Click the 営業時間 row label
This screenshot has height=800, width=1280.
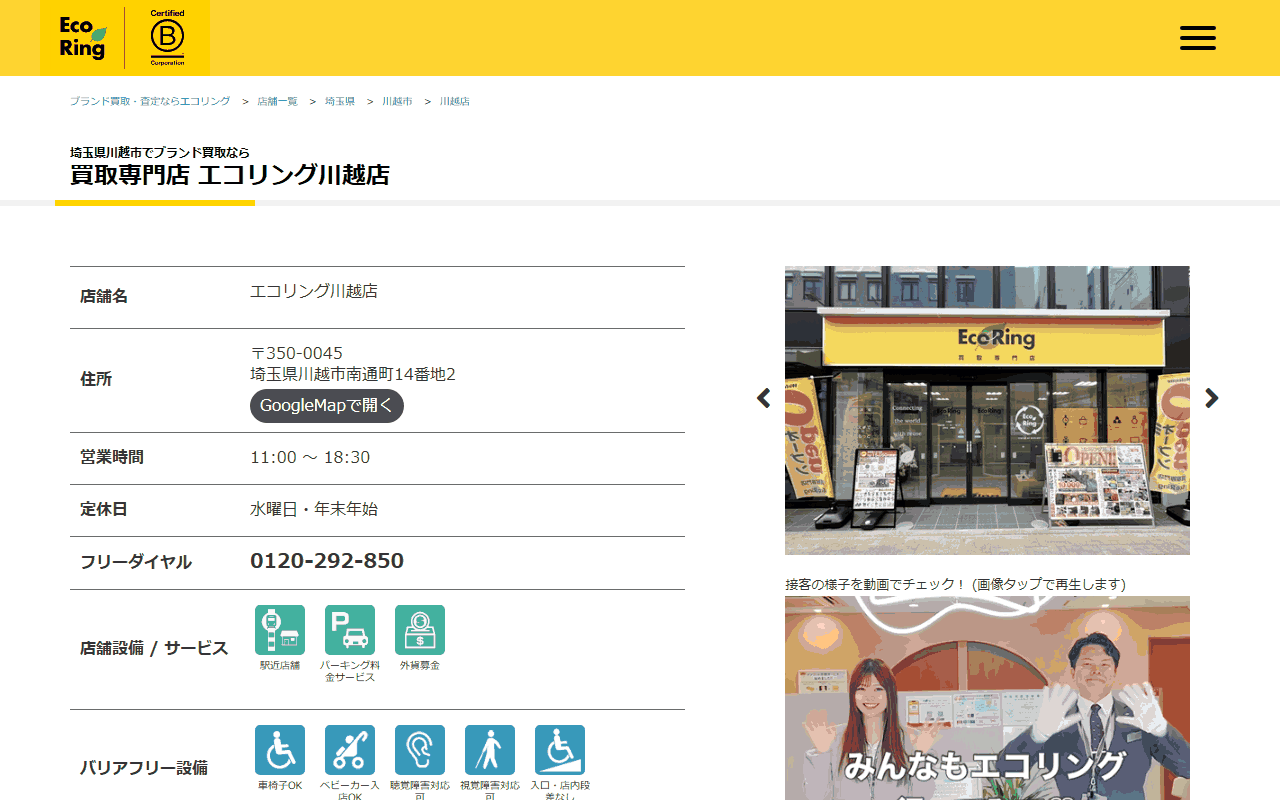[x=112, y=457]
